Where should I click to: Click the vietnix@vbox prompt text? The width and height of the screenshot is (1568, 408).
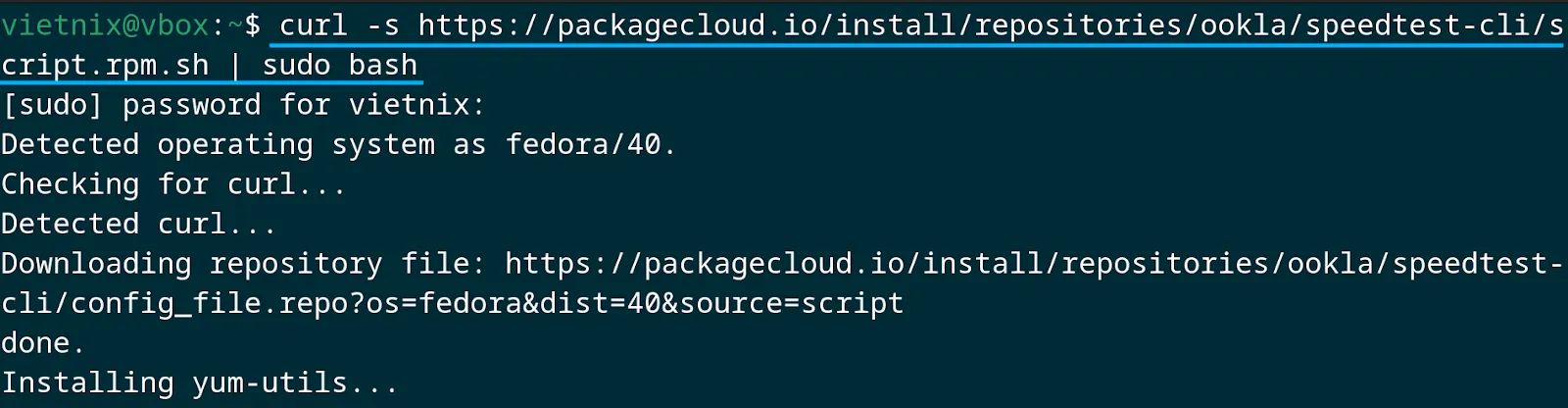105,25
